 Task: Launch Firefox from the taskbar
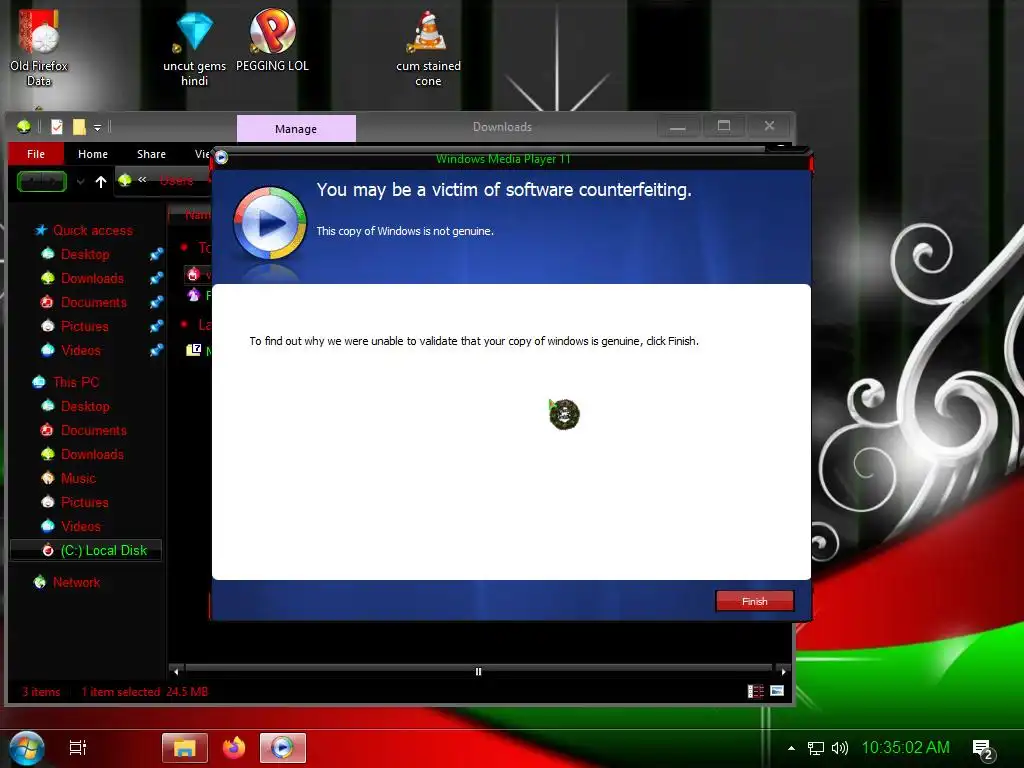click(234, 748)
